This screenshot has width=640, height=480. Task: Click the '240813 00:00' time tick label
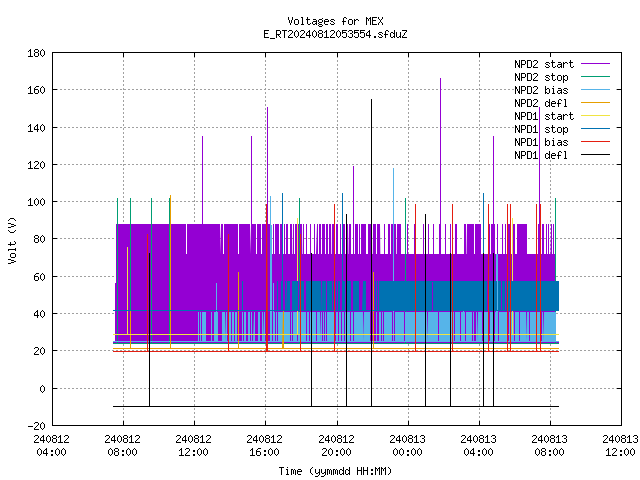coord(407,446)
